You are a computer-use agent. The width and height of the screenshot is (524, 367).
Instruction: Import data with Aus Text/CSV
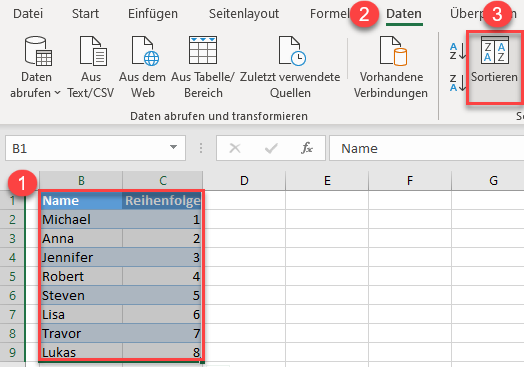coord(91,67)
